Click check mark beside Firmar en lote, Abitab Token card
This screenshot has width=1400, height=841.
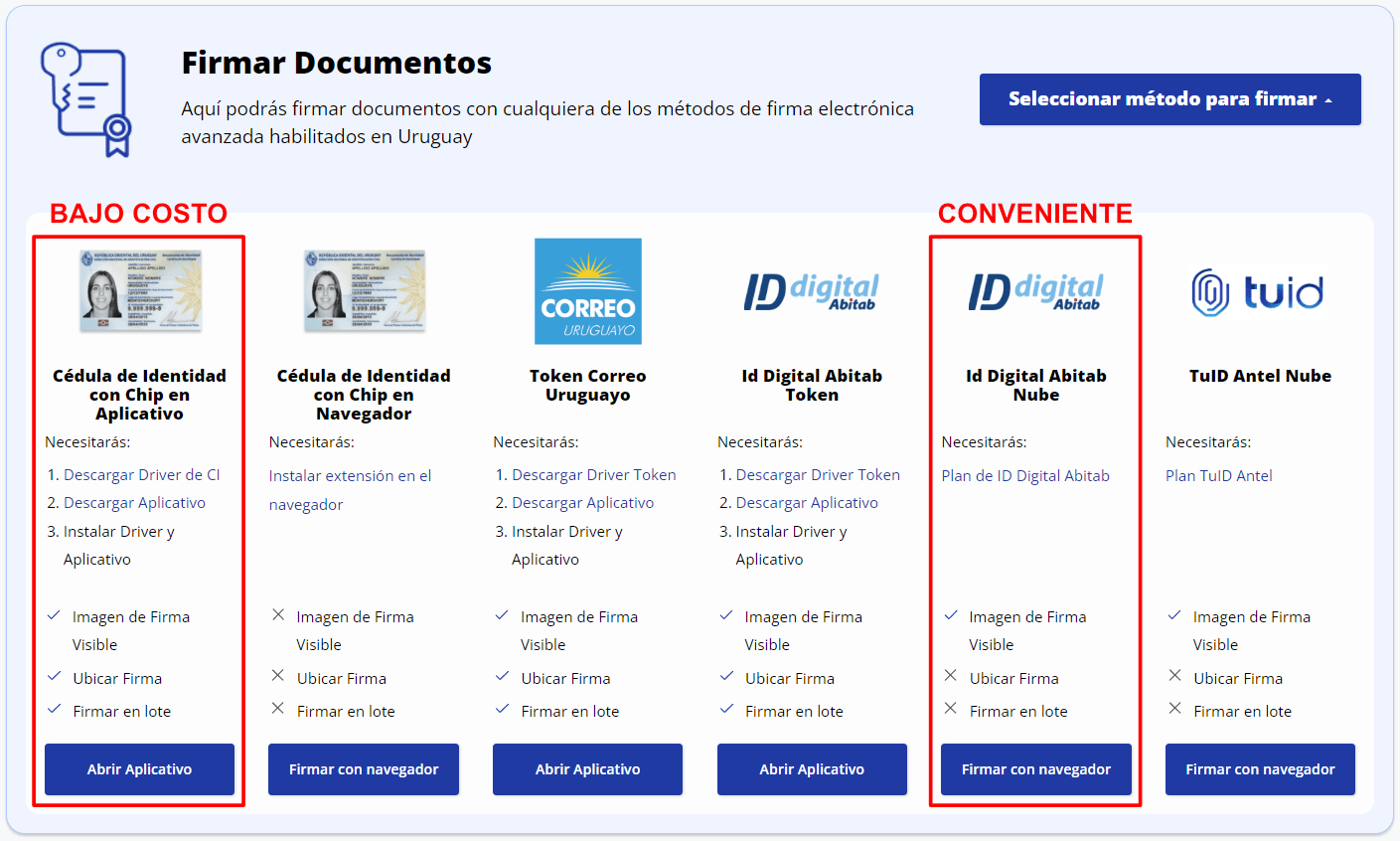(x=727, y=710)
